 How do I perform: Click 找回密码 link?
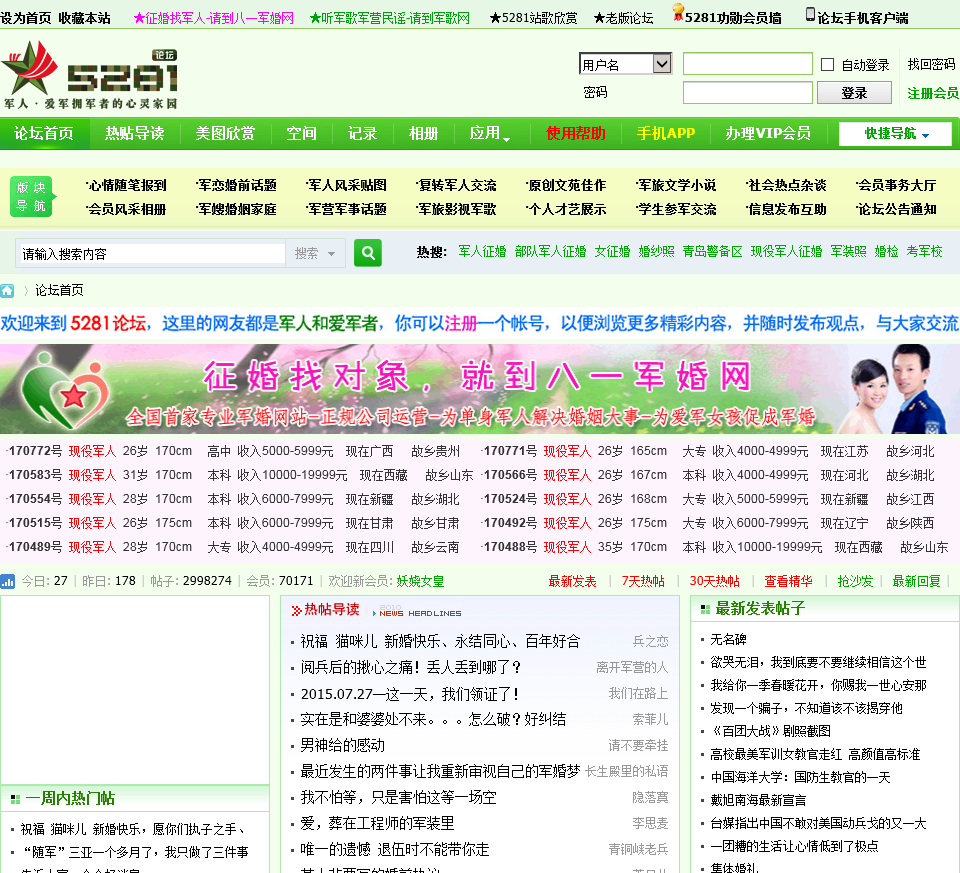click(931, 64)
